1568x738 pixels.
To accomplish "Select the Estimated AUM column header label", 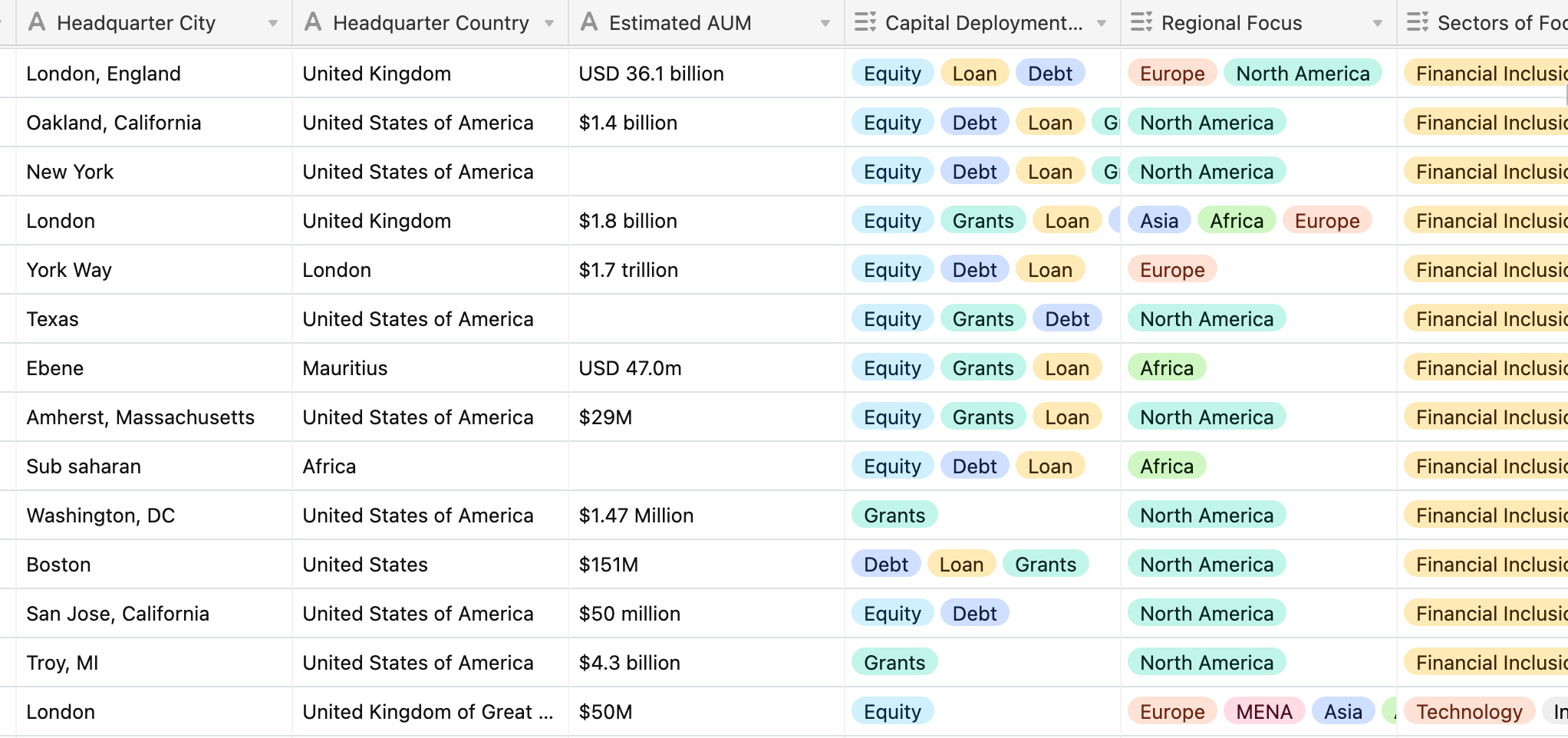I will (680, 23).
